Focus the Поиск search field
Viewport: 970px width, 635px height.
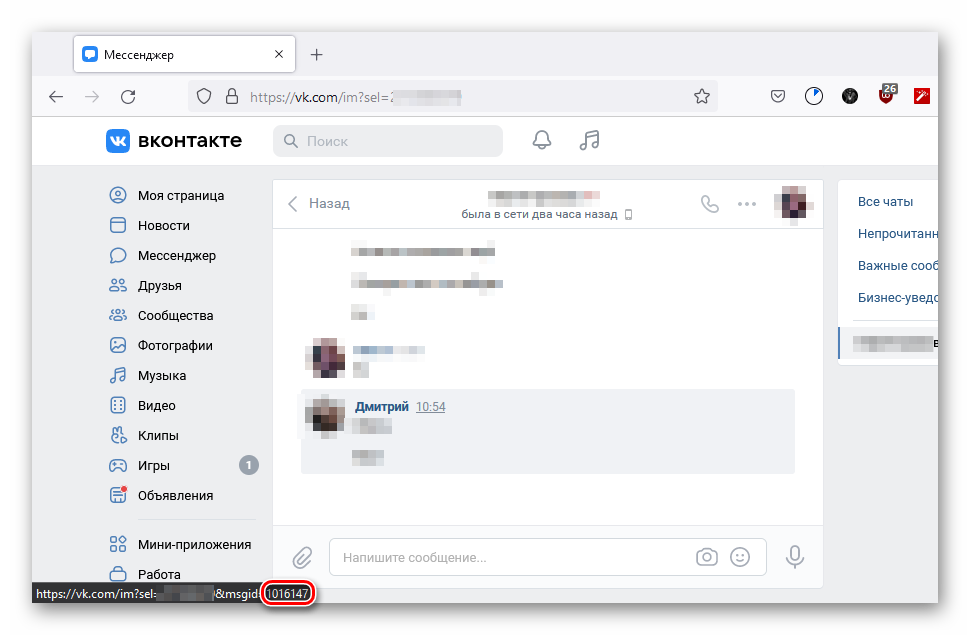[x=388, y=141]
